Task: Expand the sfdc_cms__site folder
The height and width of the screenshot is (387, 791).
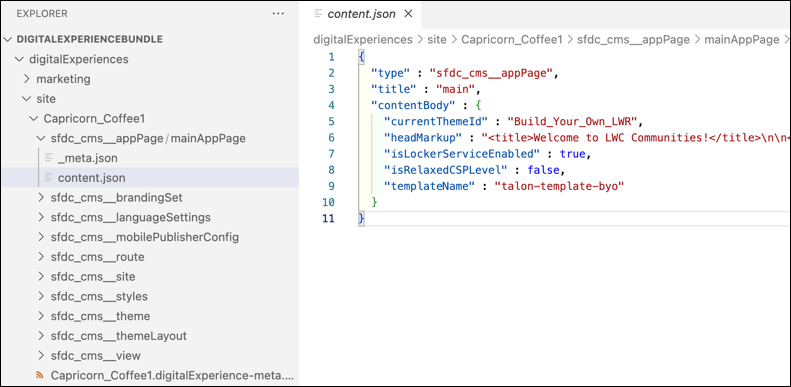Action: 41,277
